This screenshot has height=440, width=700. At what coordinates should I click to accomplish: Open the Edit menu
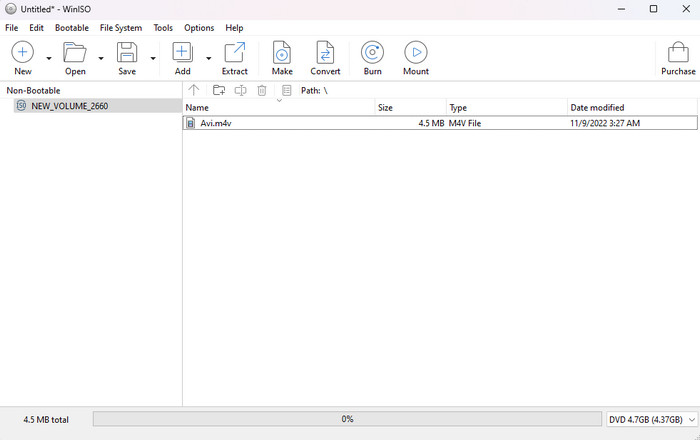(x=36, y=28)
